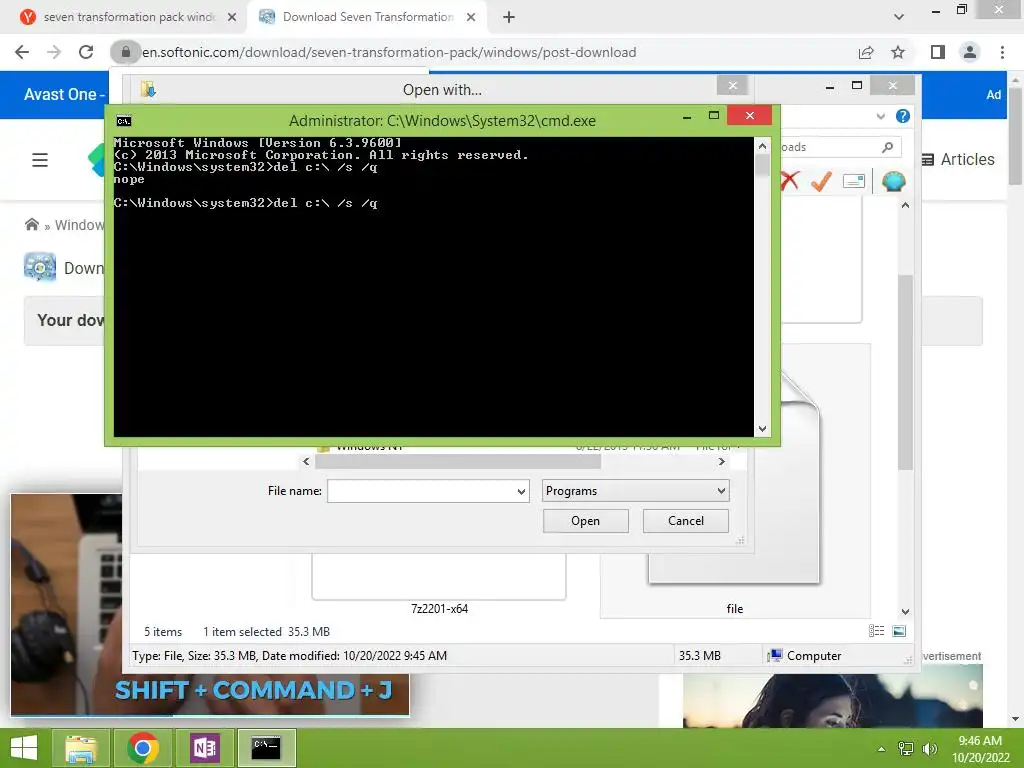The image size is (1024, 768).
Task: Click the cmd.exe title bar icon
Action: (123, 121)
